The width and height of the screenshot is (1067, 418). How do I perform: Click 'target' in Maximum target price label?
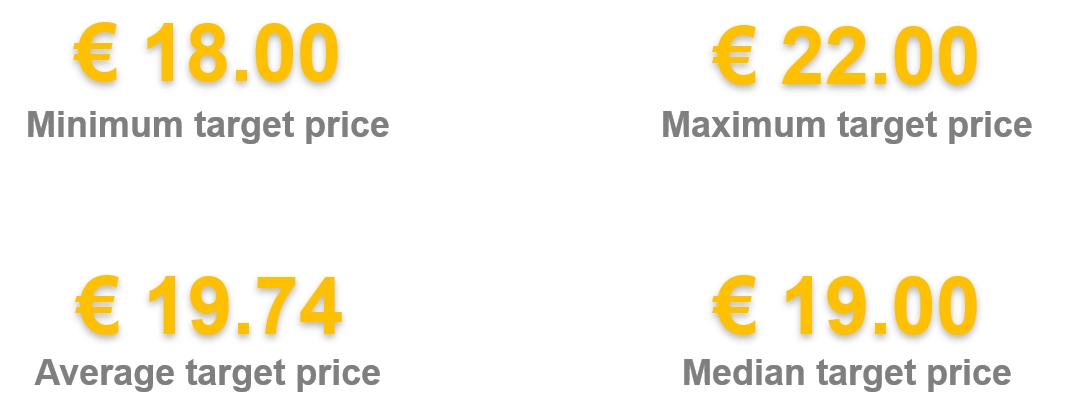pos(887,127)
